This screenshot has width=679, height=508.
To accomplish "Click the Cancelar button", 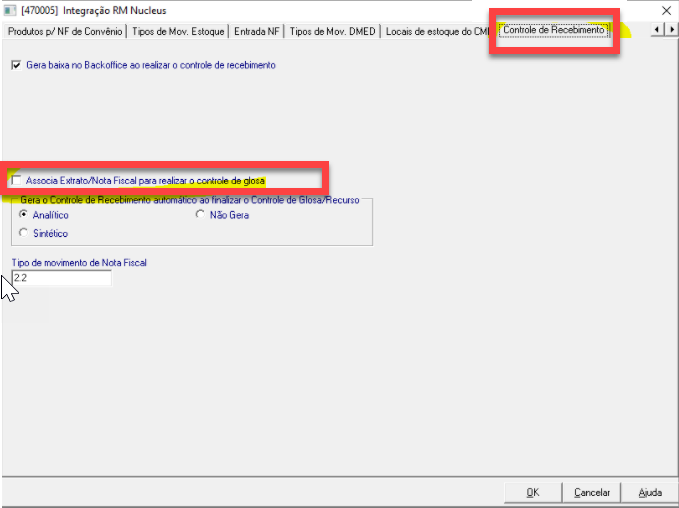I will [x=592, y=492].
